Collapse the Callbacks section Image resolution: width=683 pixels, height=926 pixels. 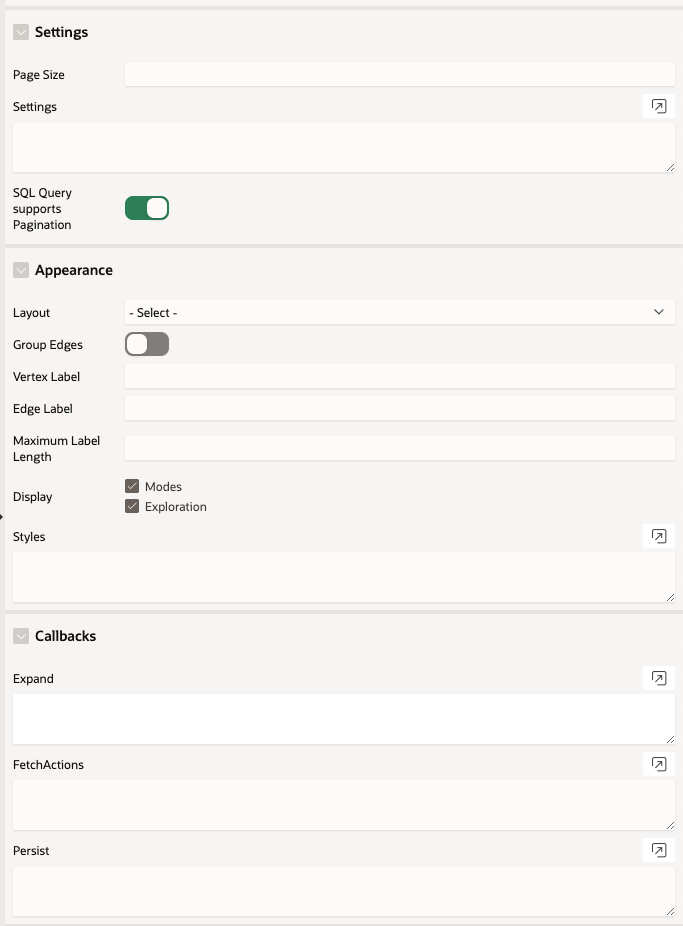pyautogui.click(x=21, y=636)
